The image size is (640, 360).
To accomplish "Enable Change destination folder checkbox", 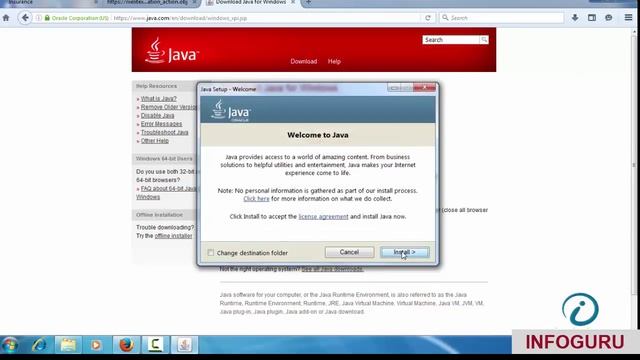I will pyautogui.click(x=211, y=253).
